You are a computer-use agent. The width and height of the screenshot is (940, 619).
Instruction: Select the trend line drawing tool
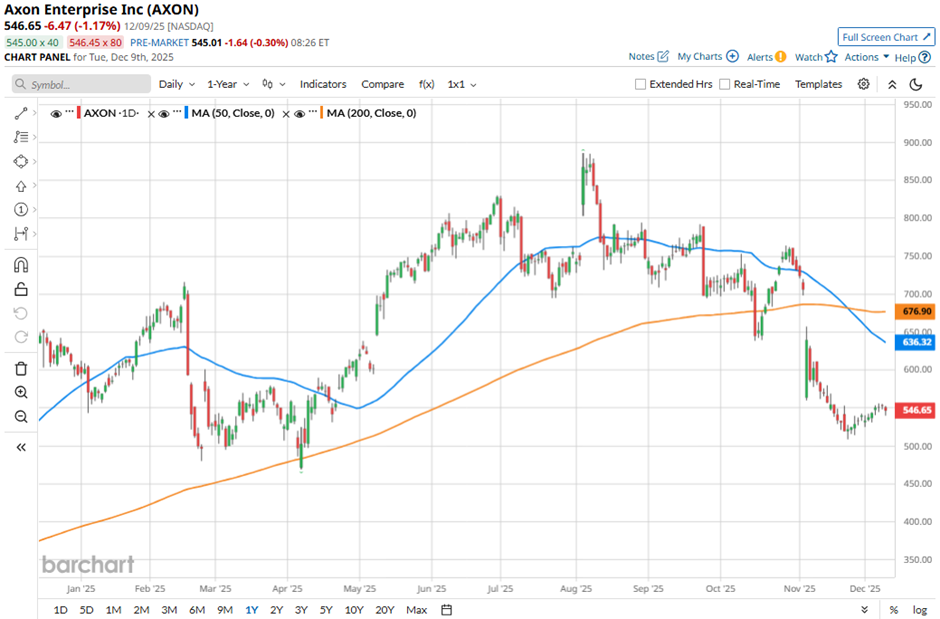20,113
